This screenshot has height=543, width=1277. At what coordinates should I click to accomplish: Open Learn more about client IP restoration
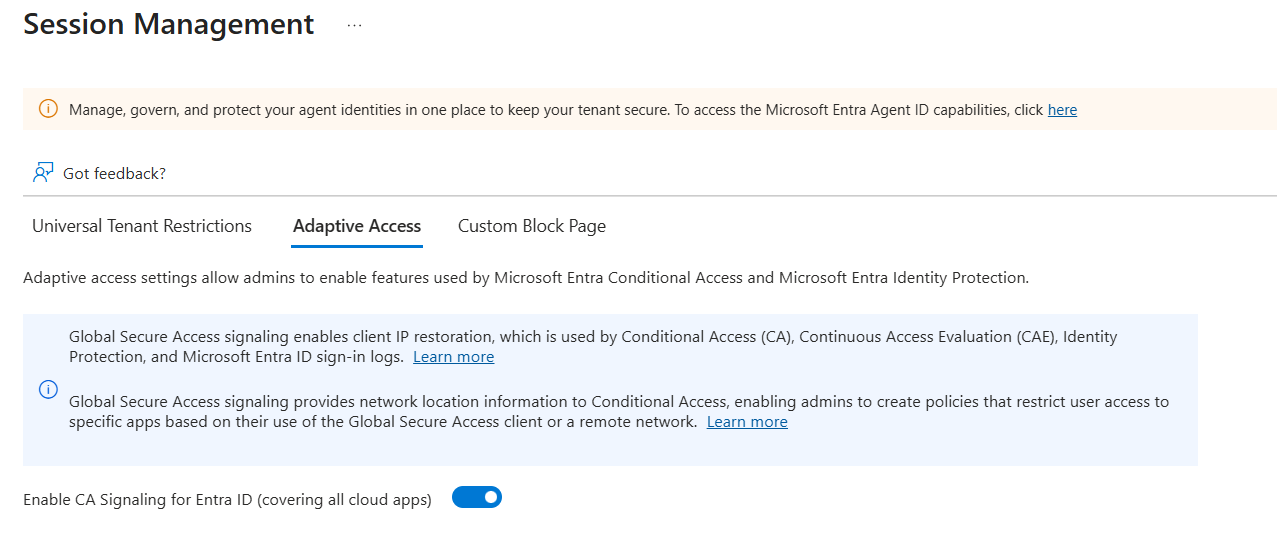(x=453, y=357)
